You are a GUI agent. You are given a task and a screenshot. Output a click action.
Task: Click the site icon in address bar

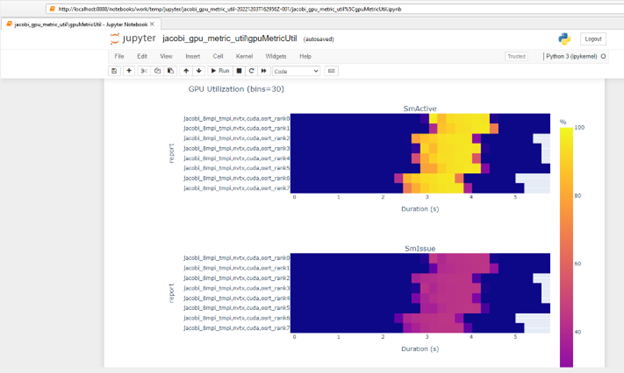tap(52, 9)
